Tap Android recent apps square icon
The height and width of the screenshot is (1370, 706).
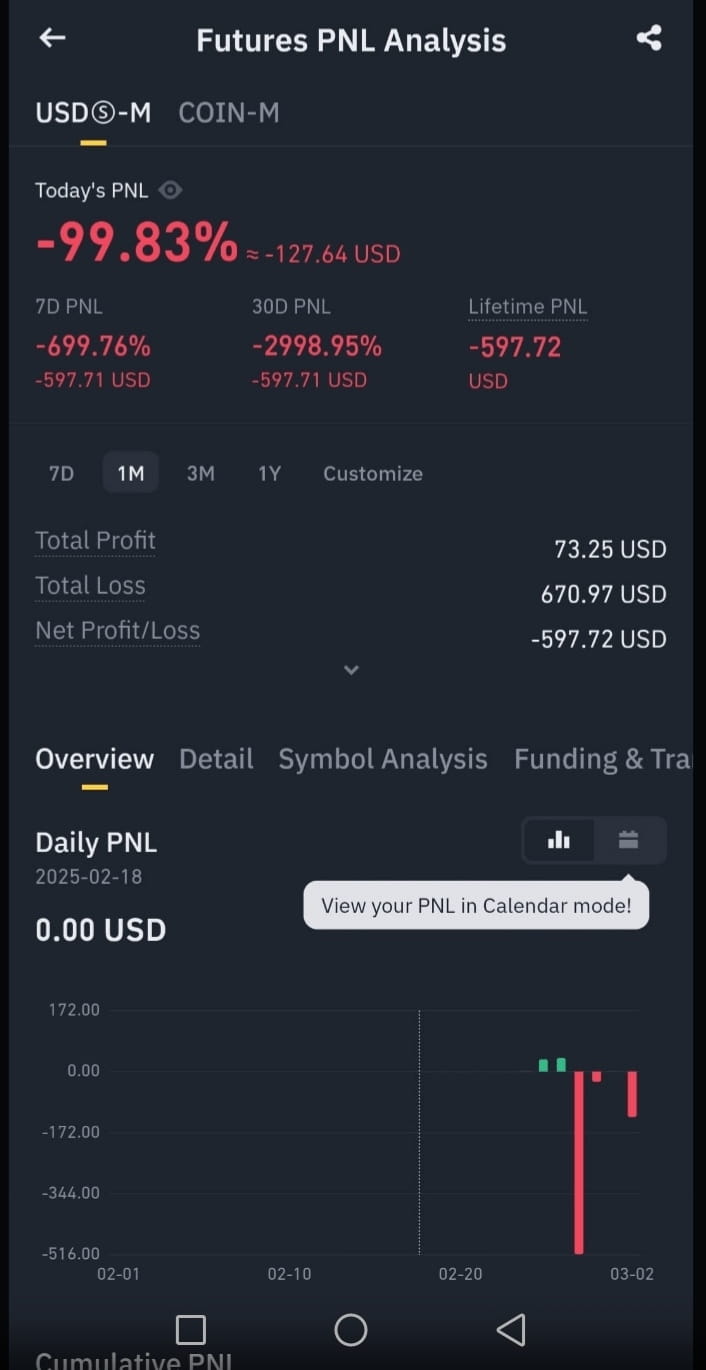pos(190,1330)
